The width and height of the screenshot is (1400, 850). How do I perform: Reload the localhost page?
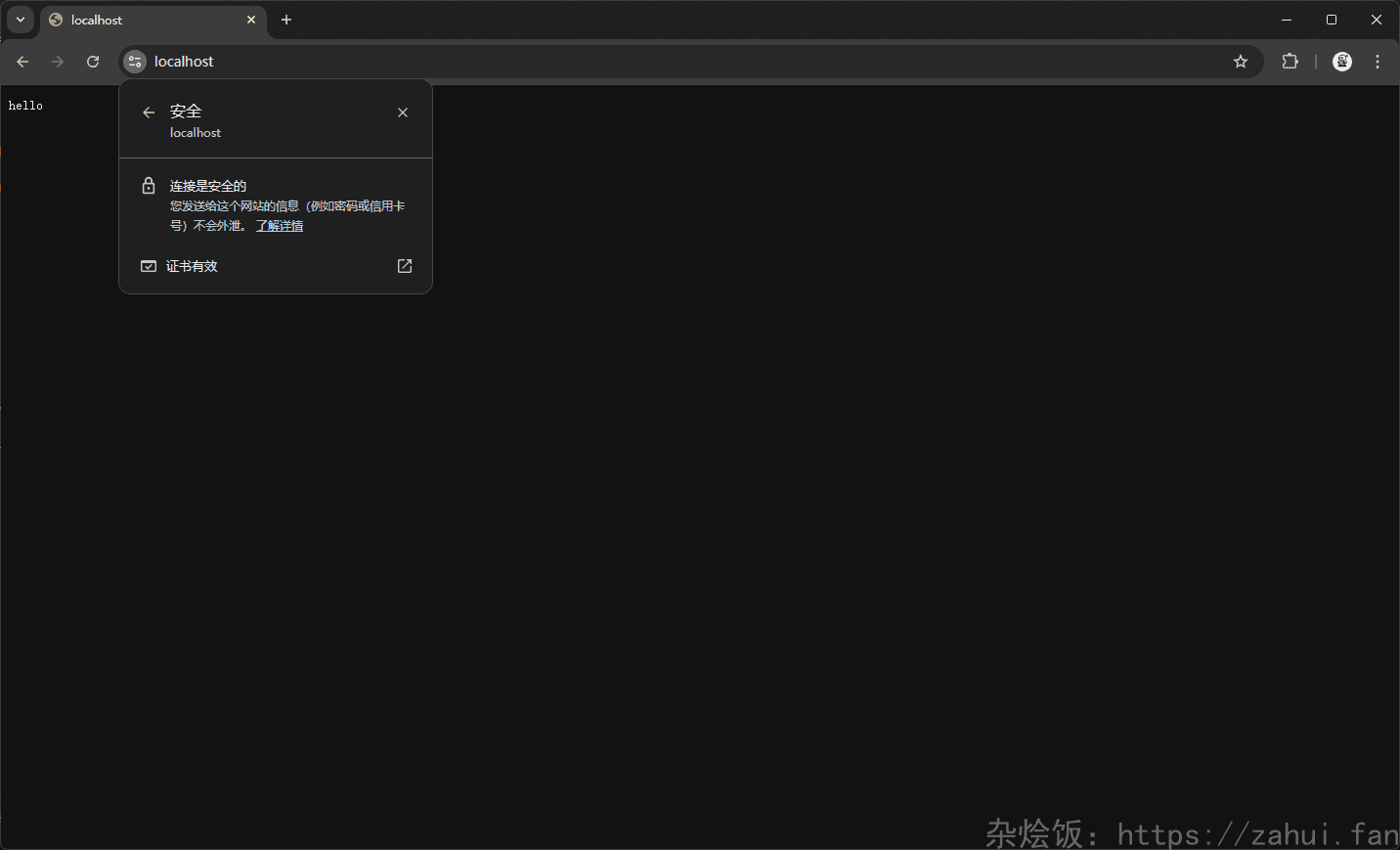93,62
